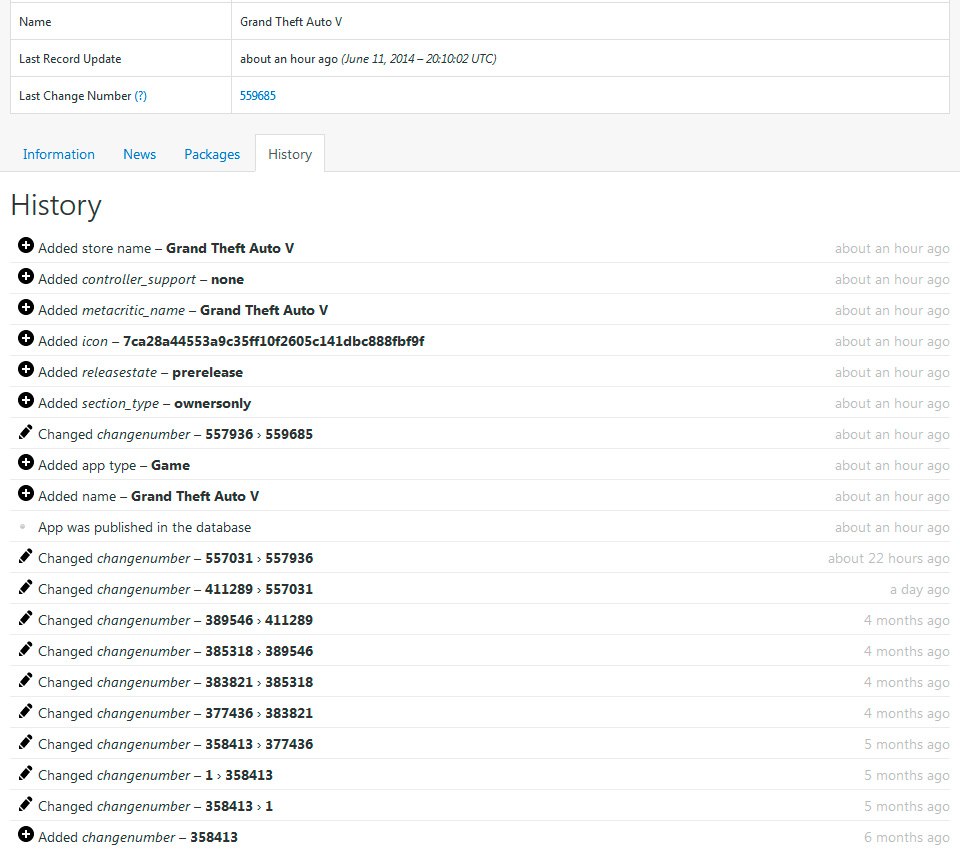Select the History tab
Image resolution: width=960 pixels, height=860 pixels.
[x=290, y=154]
